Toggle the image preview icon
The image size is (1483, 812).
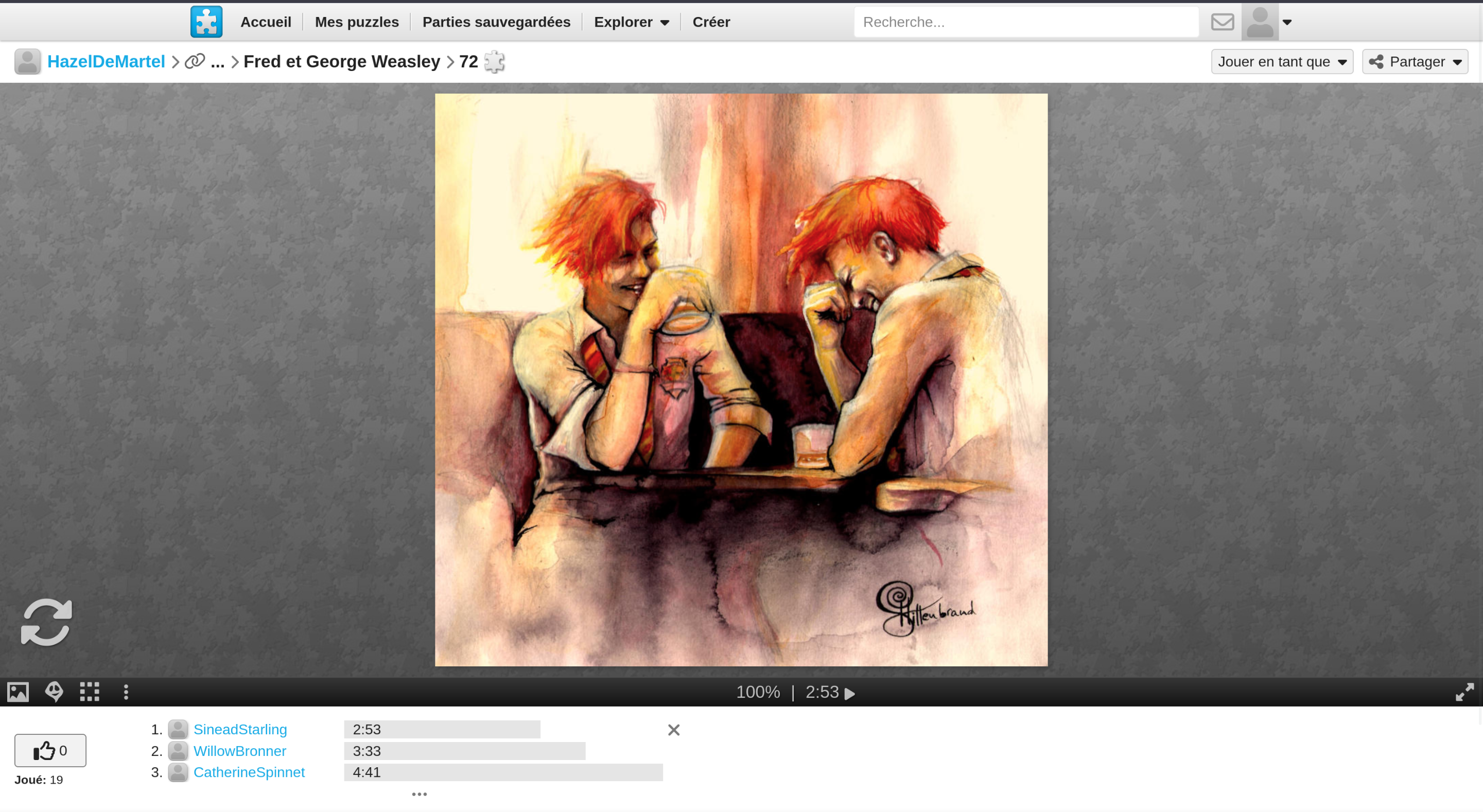pyautogui.click(x=18, y=692)
